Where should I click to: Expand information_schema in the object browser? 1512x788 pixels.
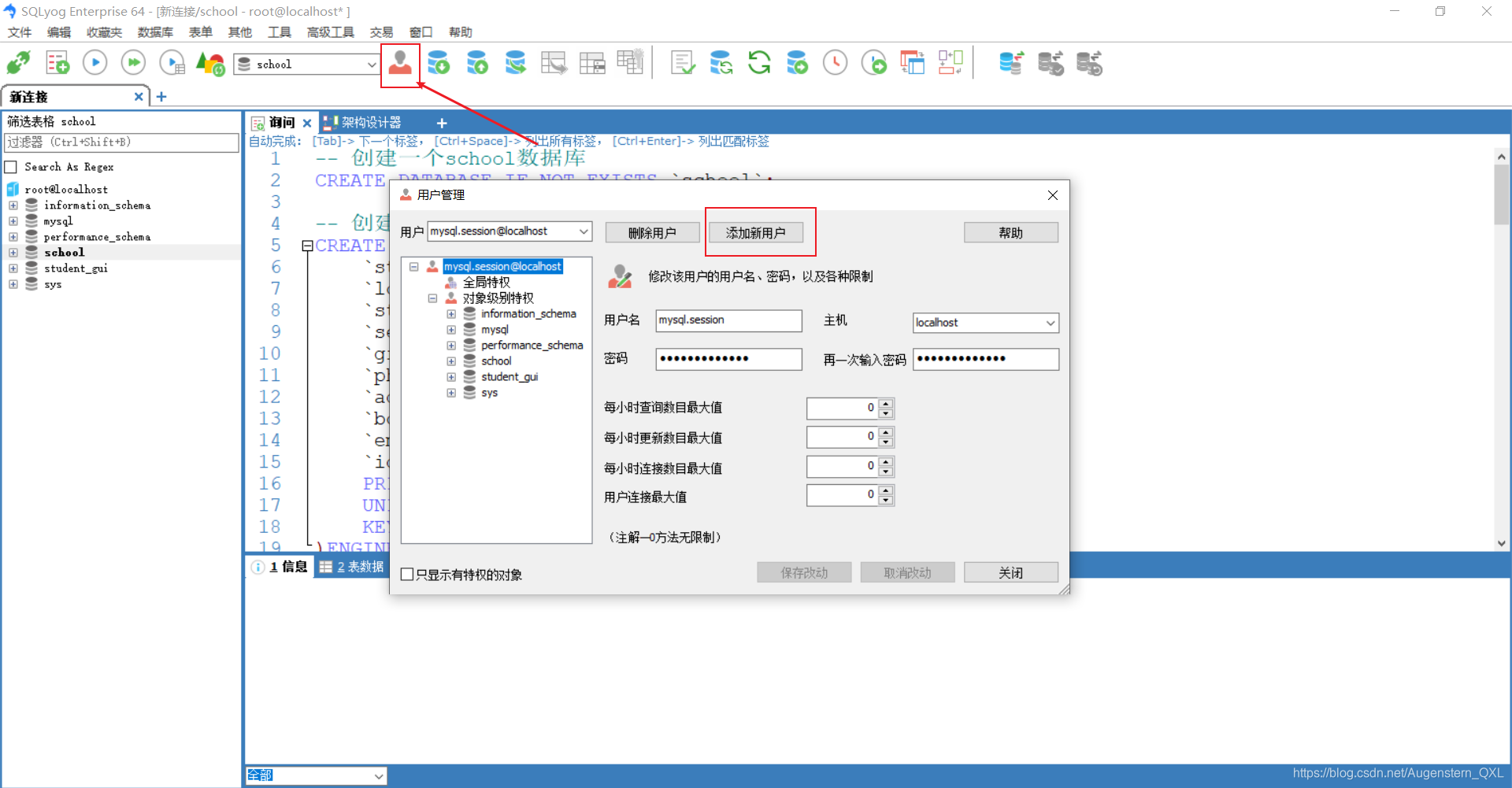pyautogui.click(x=13, y=205)
